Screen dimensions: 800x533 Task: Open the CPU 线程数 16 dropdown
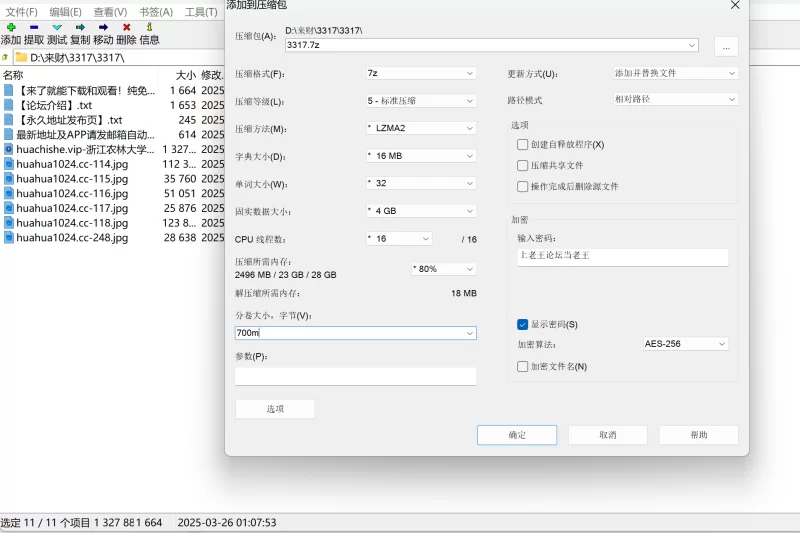click(399, 239)
